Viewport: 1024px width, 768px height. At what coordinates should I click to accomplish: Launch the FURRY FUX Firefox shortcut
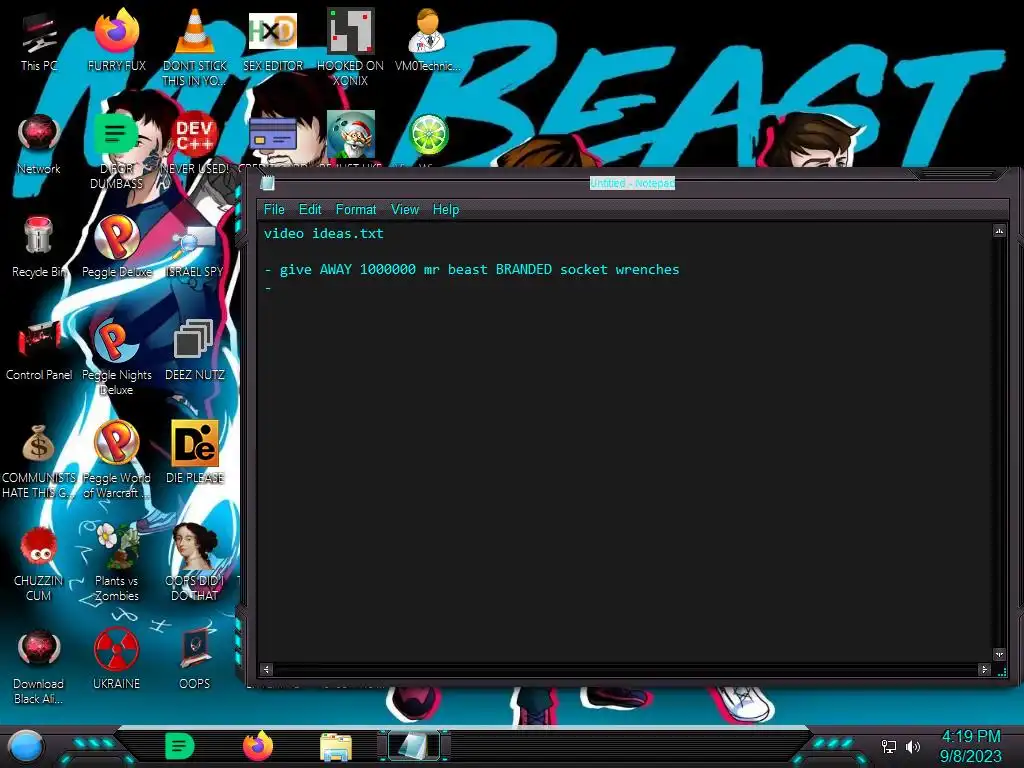pos(116,41)
